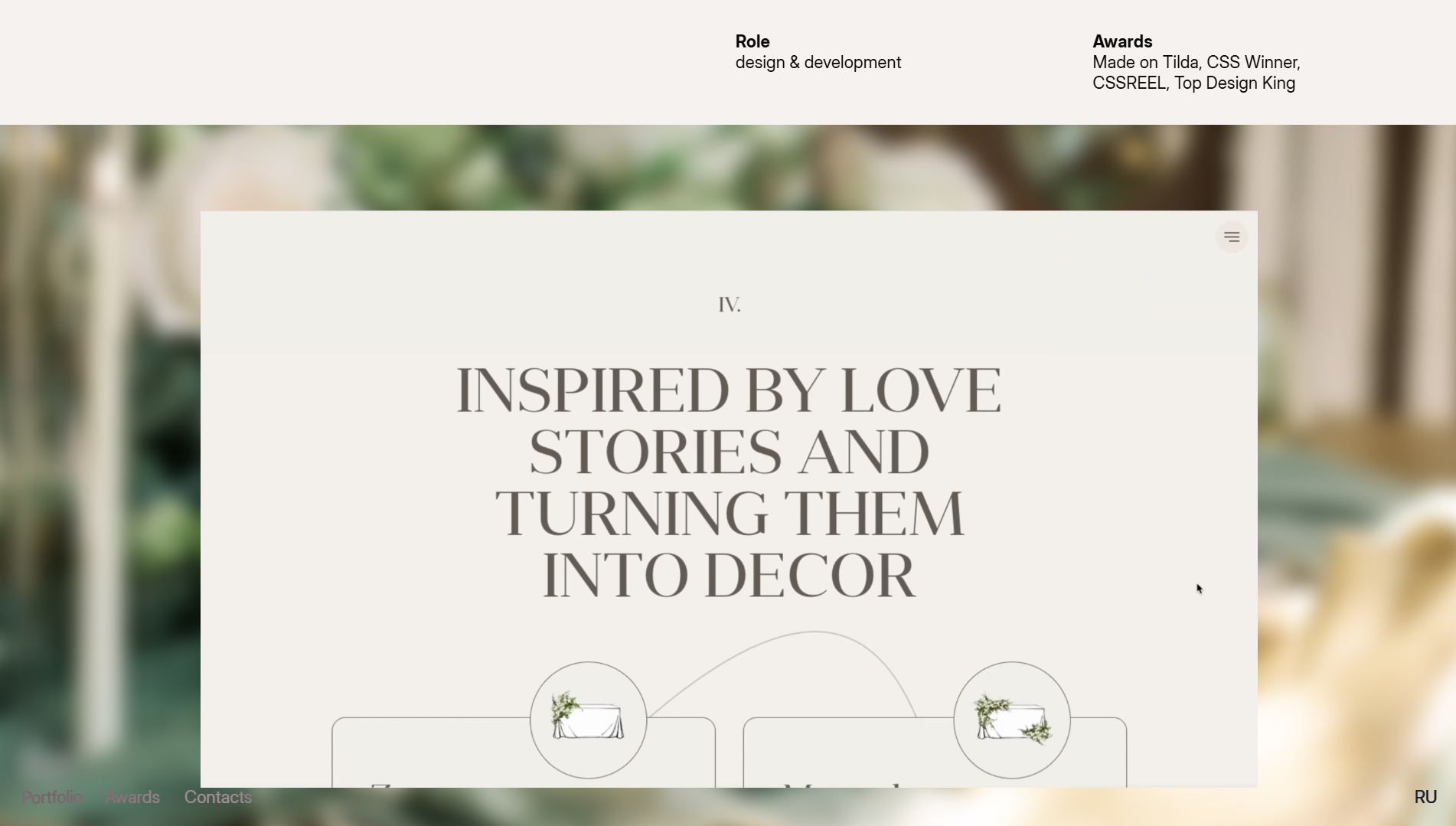Switch the site language to RU
Viewport: 1456px width, 826px height.
1425,797
